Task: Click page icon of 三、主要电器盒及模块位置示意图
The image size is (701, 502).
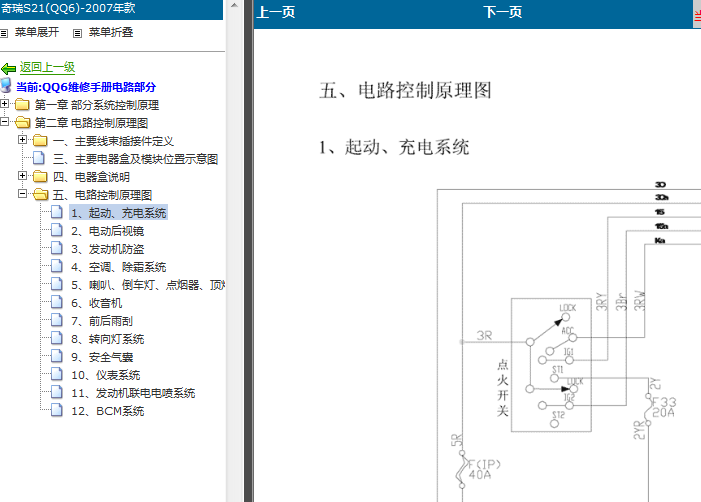Action: point(39,158)
